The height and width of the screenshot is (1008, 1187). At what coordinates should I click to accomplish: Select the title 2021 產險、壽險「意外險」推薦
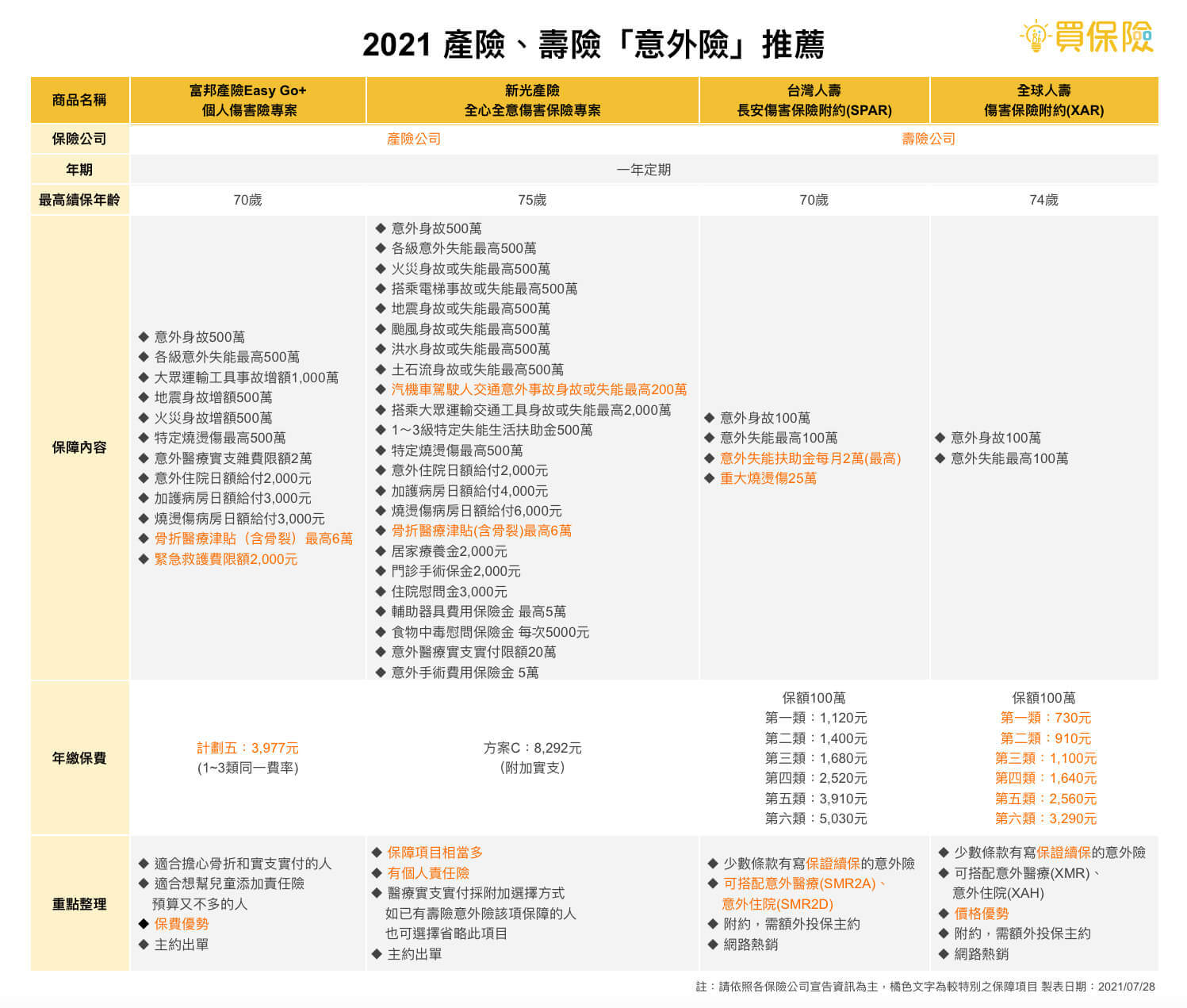pos(593,44)
